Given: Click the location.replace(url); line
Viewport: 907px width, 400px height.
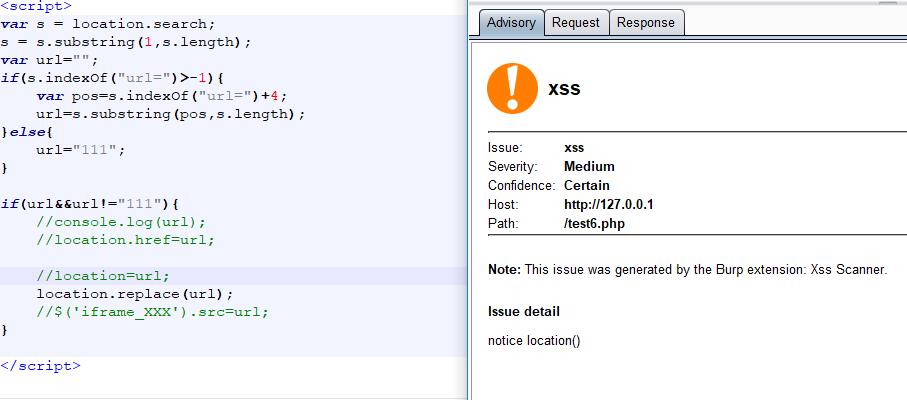Looking at the screenshot, I should [x=135, y=294].
